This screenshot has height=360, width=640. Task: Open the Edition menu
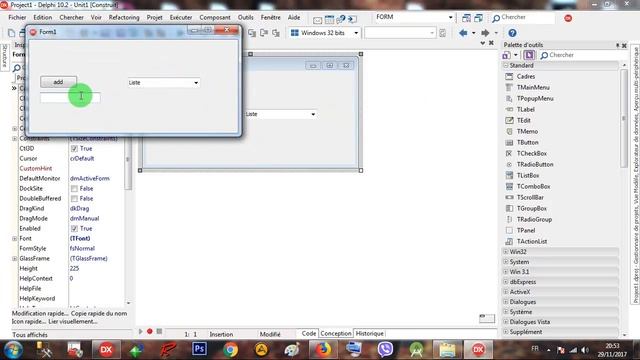[x=42, y=18]
